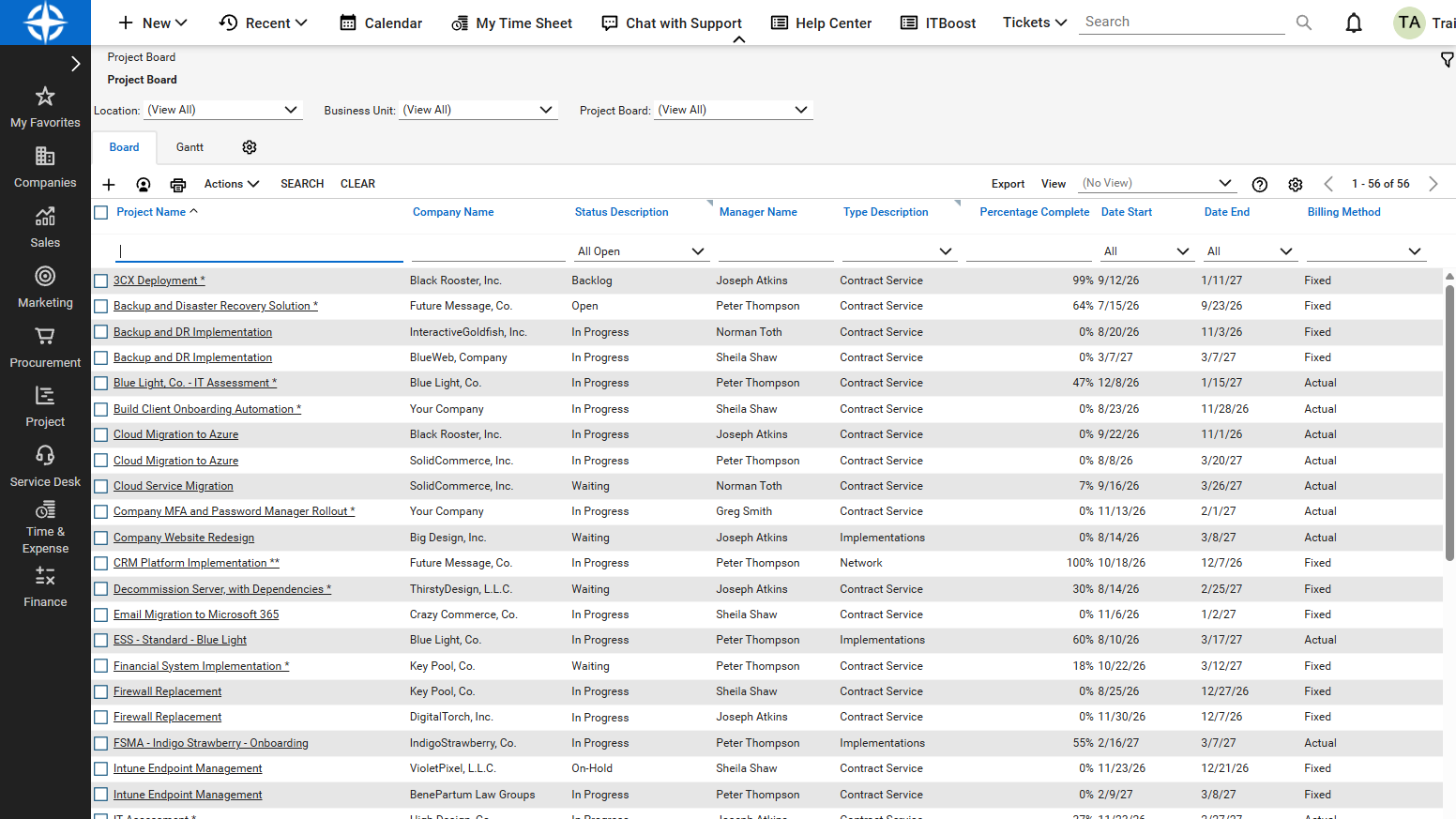Image resolution: width=1456 pixels, height=819 pixels.
Task: Open the Tickets menu
Action: click(1035, 23)
